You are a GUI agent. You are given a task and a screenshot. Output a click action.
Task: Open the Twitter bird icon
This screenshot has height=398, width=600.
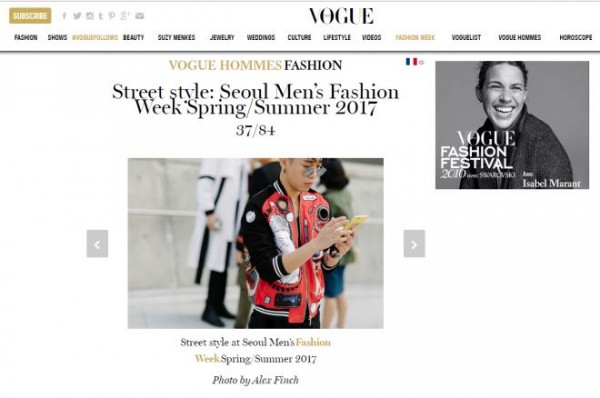pos(77,16)
